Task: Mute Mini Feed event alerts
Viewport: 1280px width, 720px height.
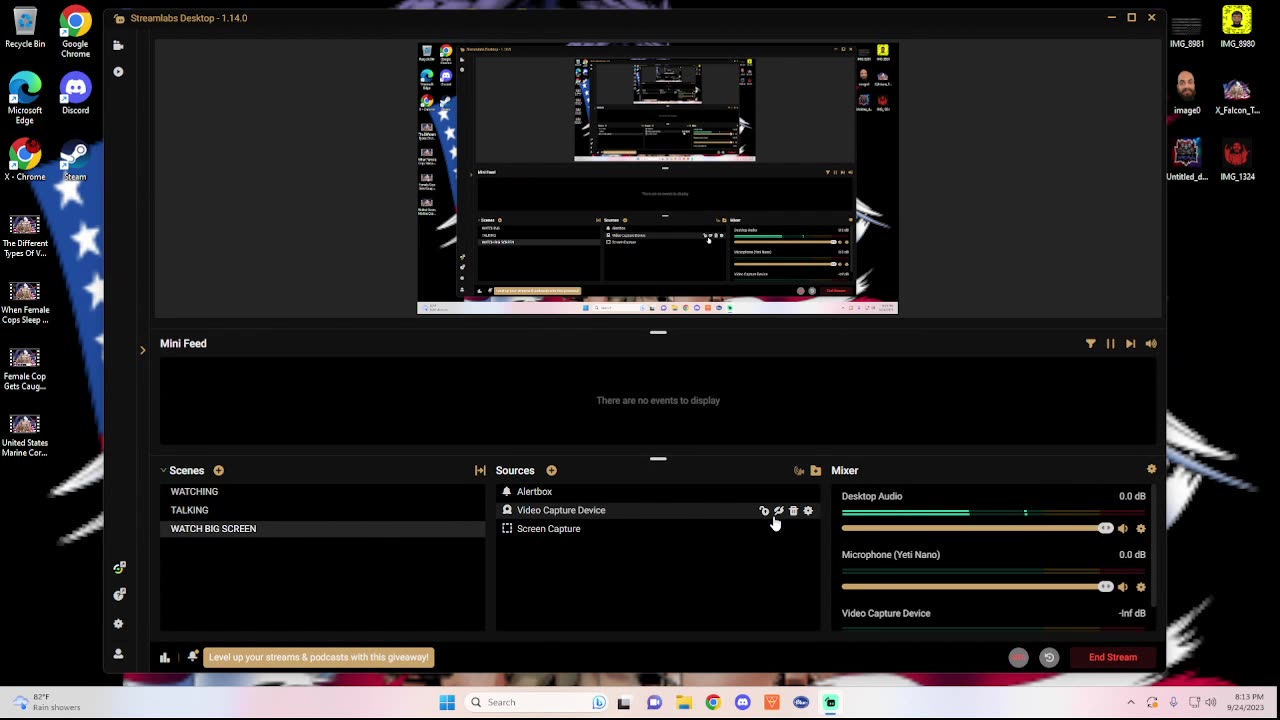Action: click(1151, 344)
